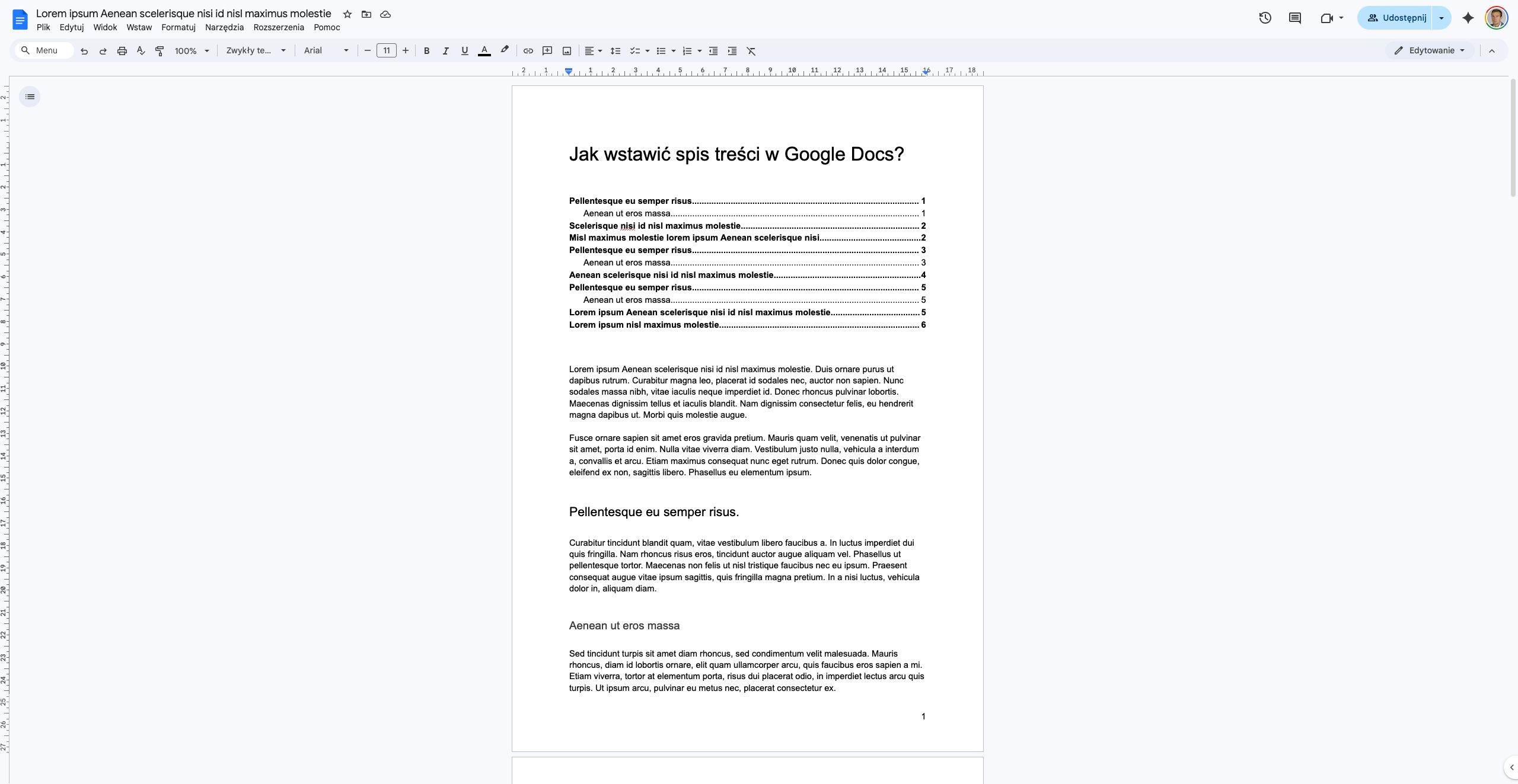Image resolution: width=1518 pixels, height=784 pixels.
Task: Toggle underline formatting
Action: pyautogui.click(x=464, y=51)
